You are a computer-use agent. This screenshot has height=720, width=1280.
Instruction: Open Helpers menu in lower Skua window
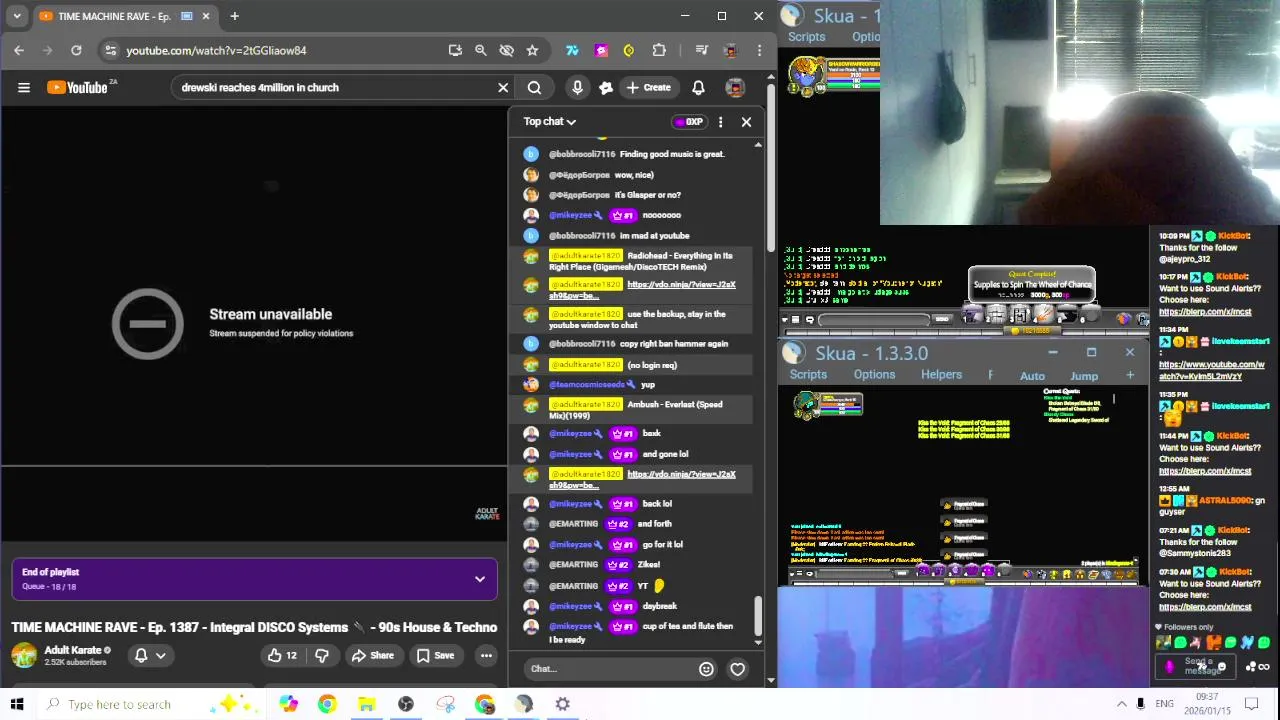[941, 375]
